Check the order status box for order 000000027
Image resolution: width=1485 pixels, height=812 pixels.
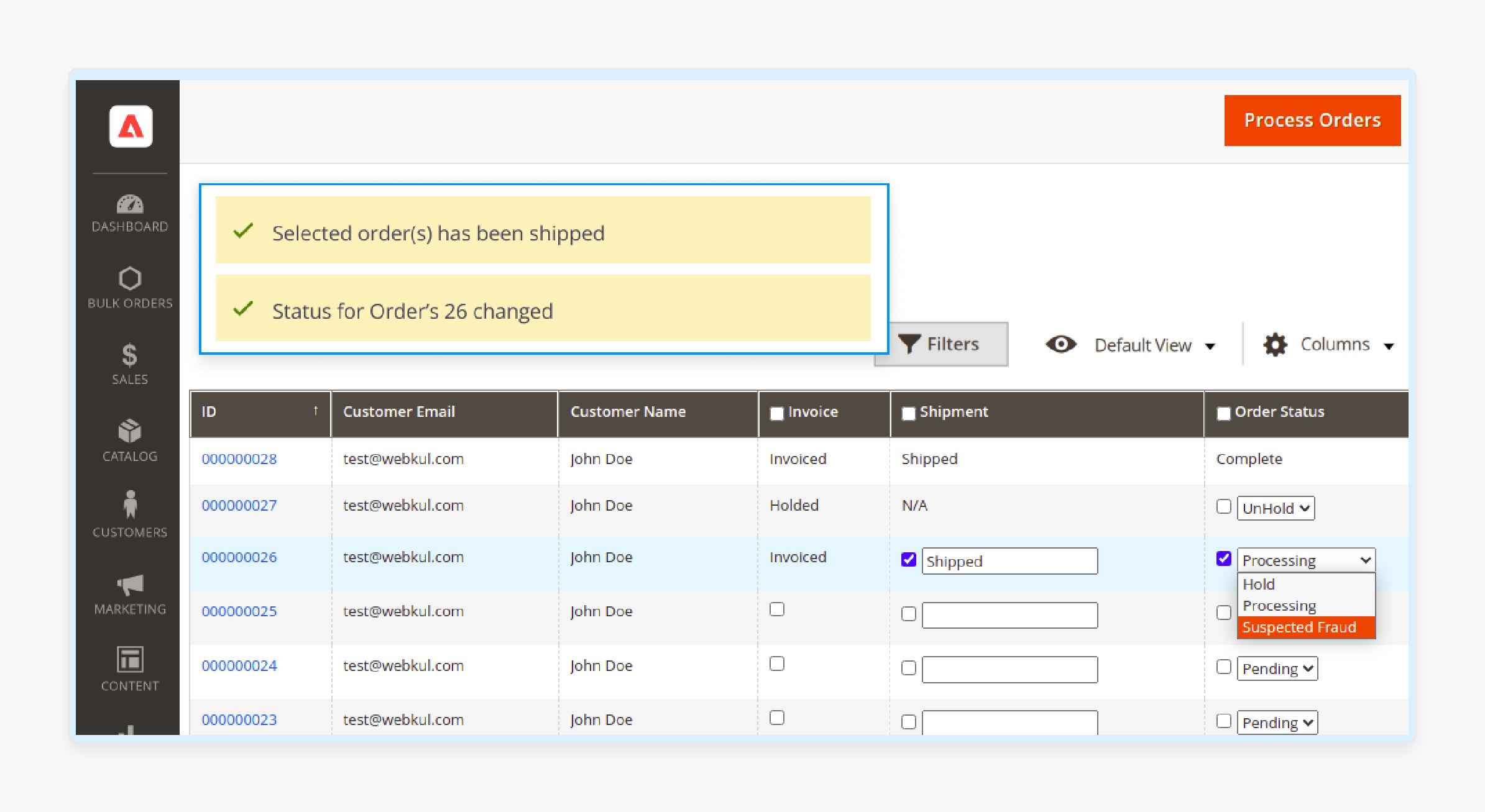(1223, 506)
